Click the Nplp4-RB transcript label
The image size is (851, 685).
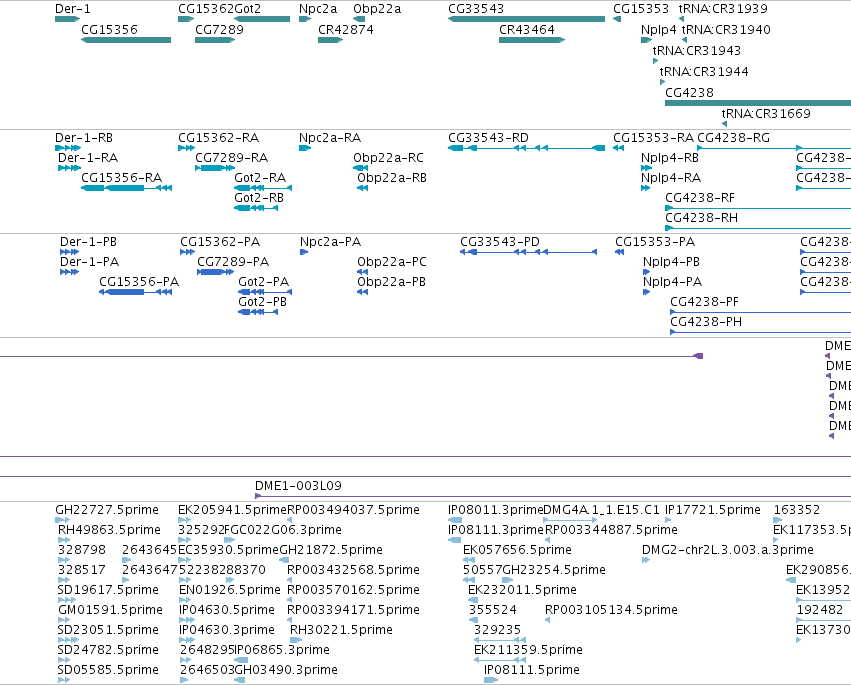point(670,157)
